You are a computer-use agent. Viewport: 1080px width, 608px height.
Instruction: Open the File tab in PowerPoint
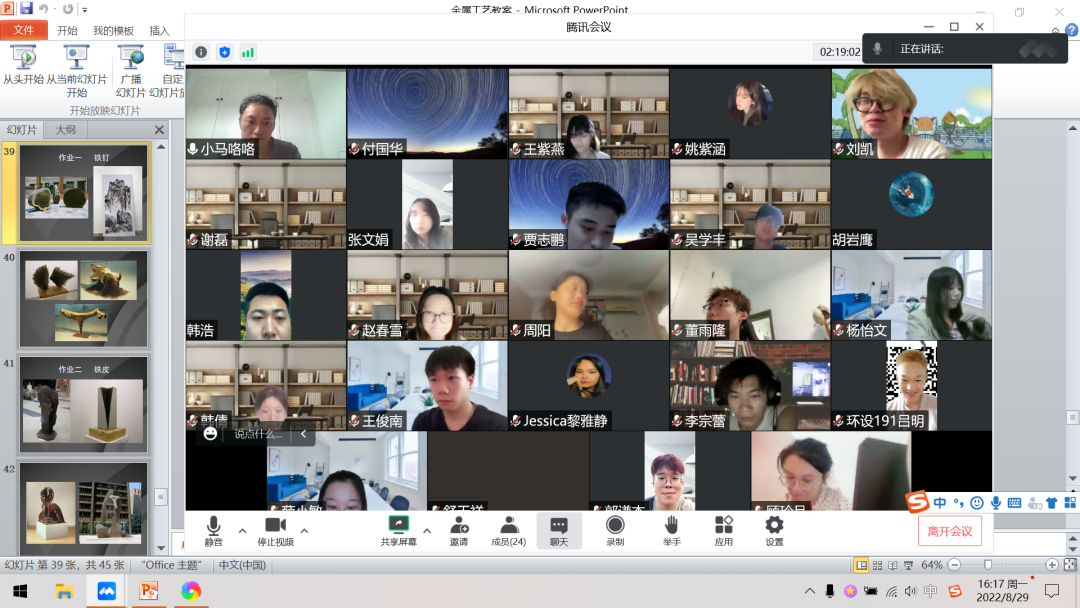pyautogui.click(x=23, y=30)
